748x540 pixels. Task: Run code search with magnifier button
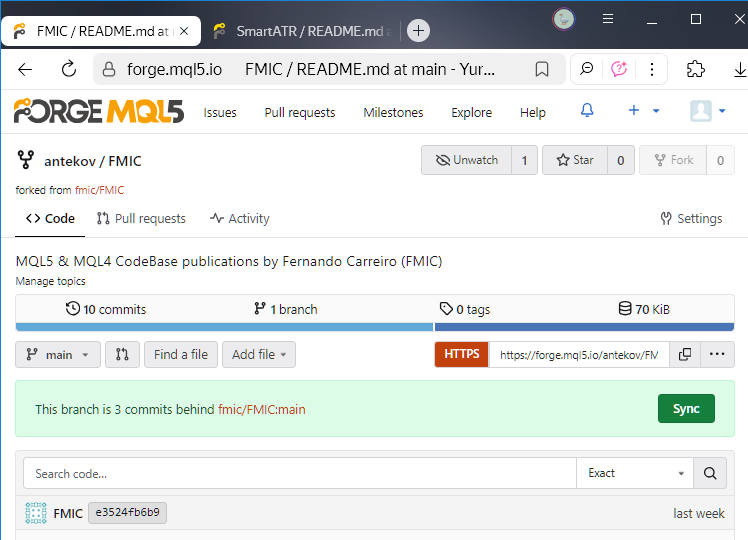710,473
